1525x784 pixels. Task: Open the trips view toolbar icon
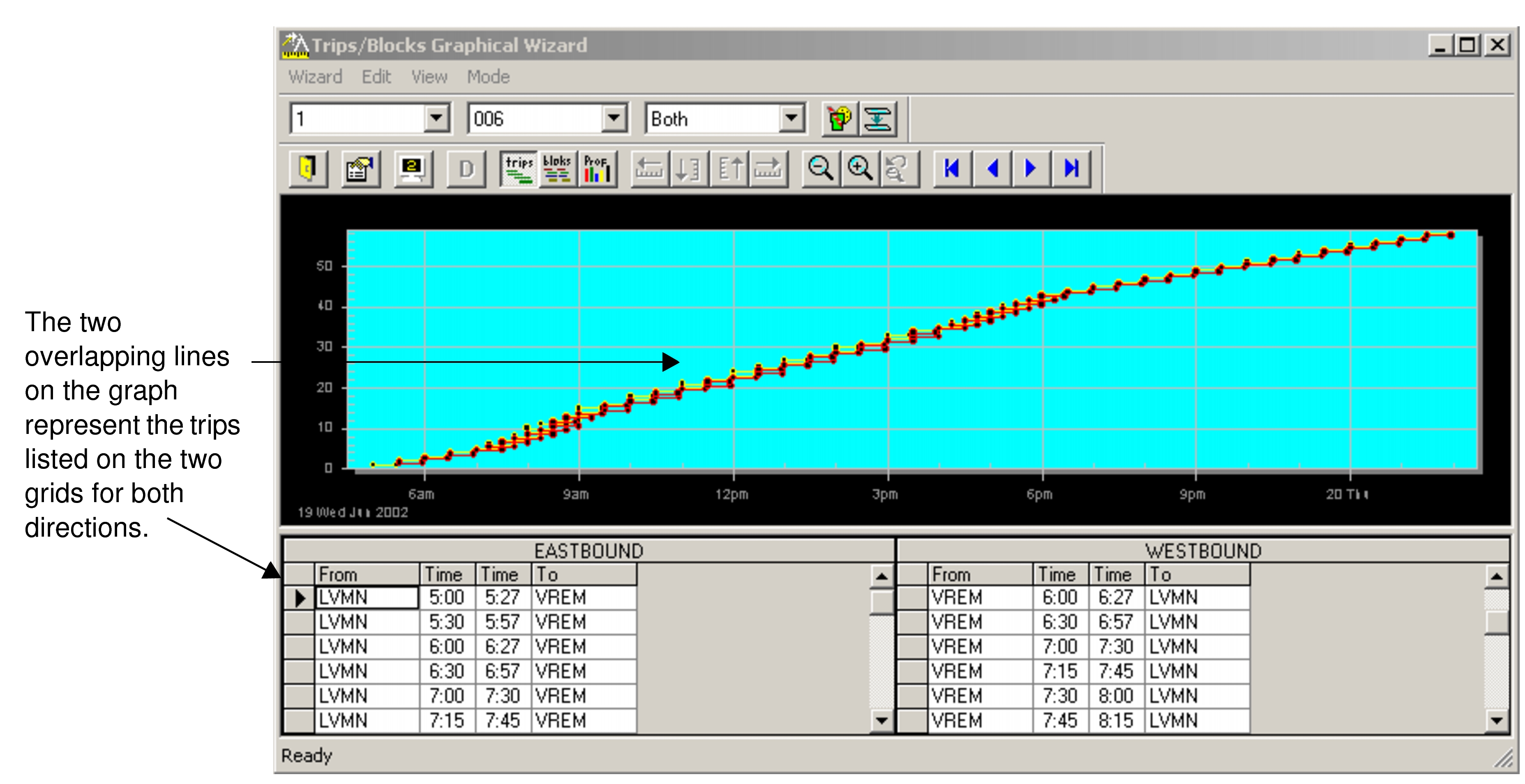coord(518,170)
